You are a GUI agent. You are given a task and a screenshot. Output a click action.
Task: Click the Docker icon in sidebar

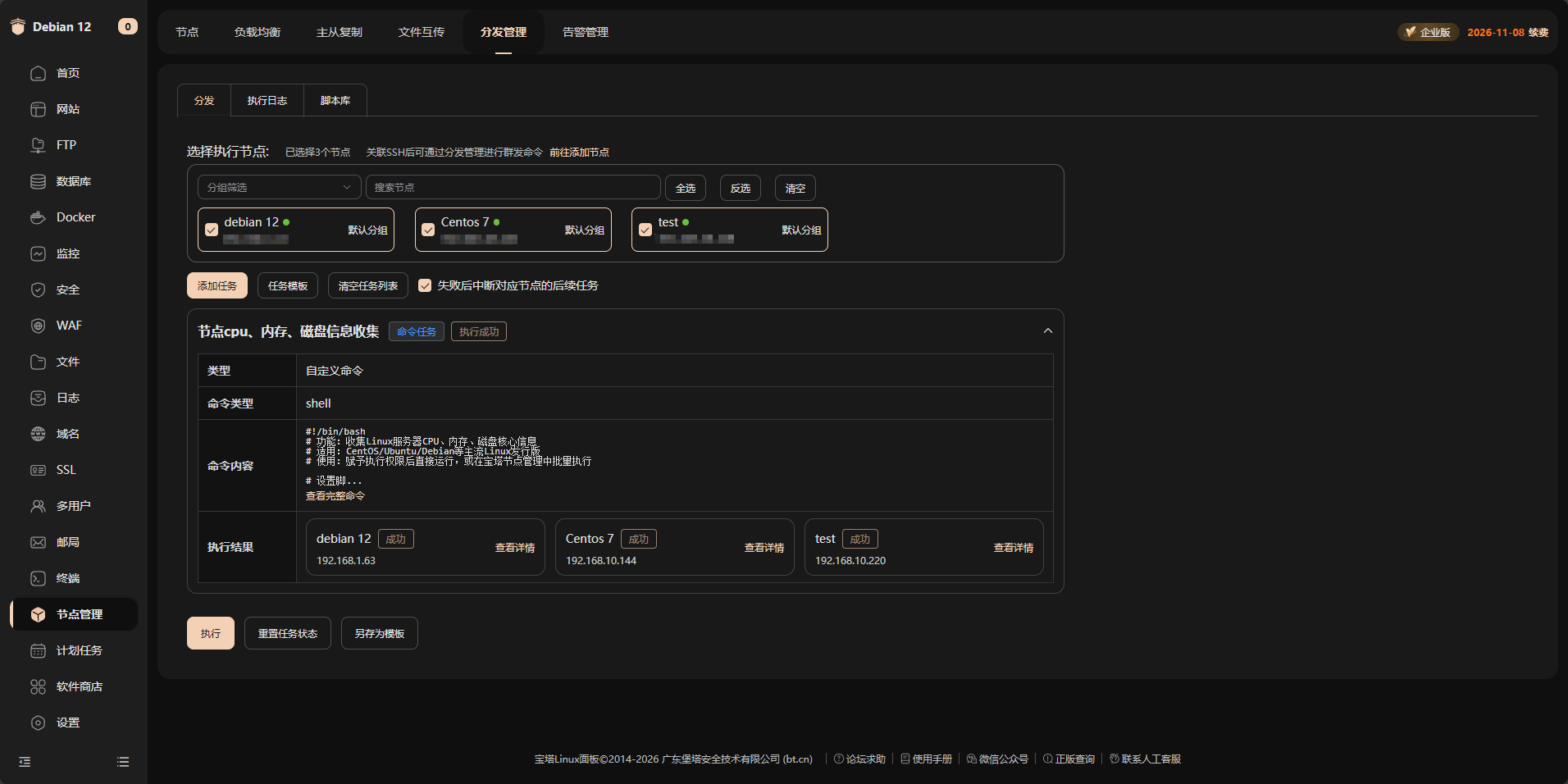[38, 217]
